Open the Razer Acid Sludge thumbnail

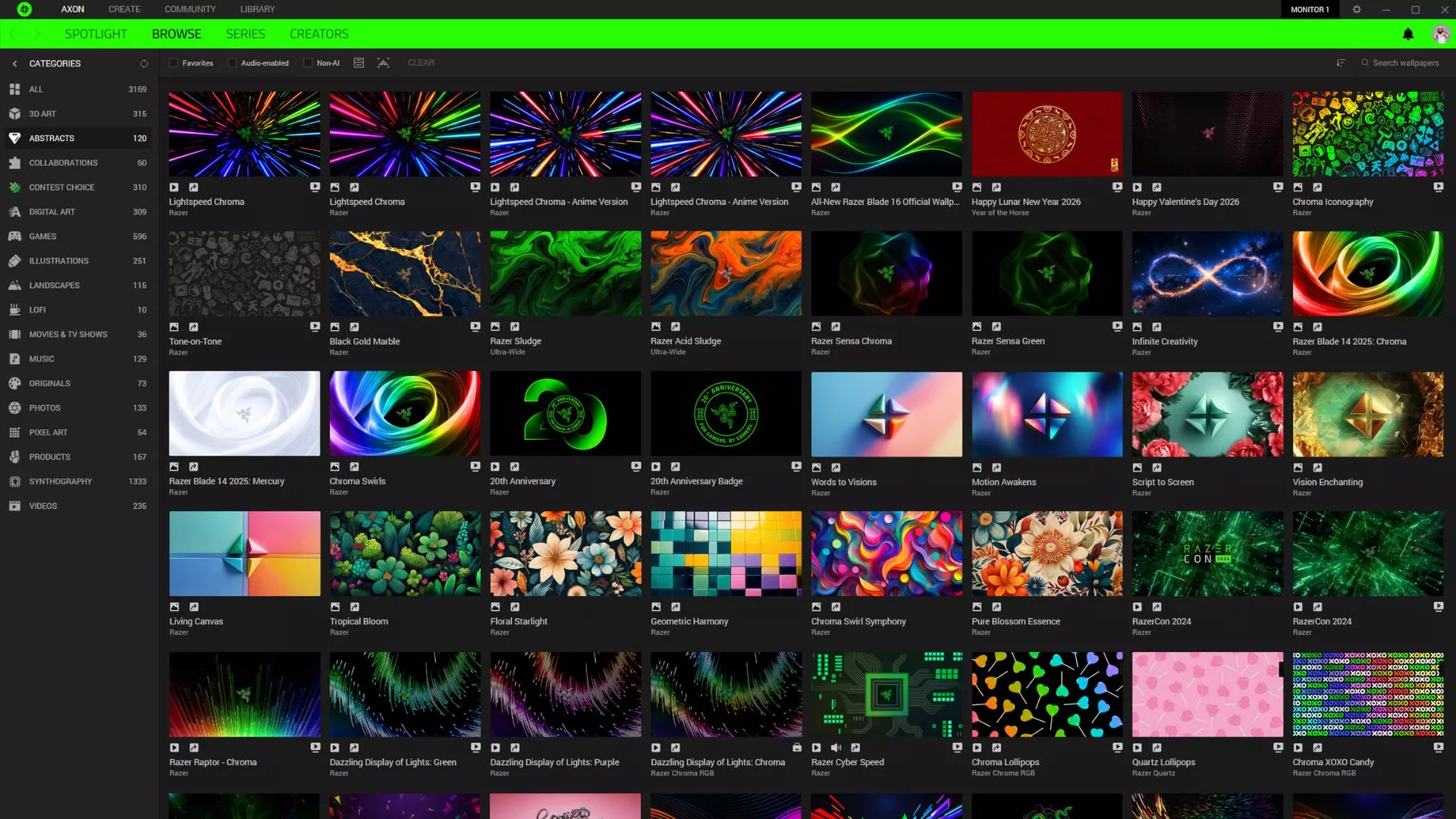tap(726, 274)
